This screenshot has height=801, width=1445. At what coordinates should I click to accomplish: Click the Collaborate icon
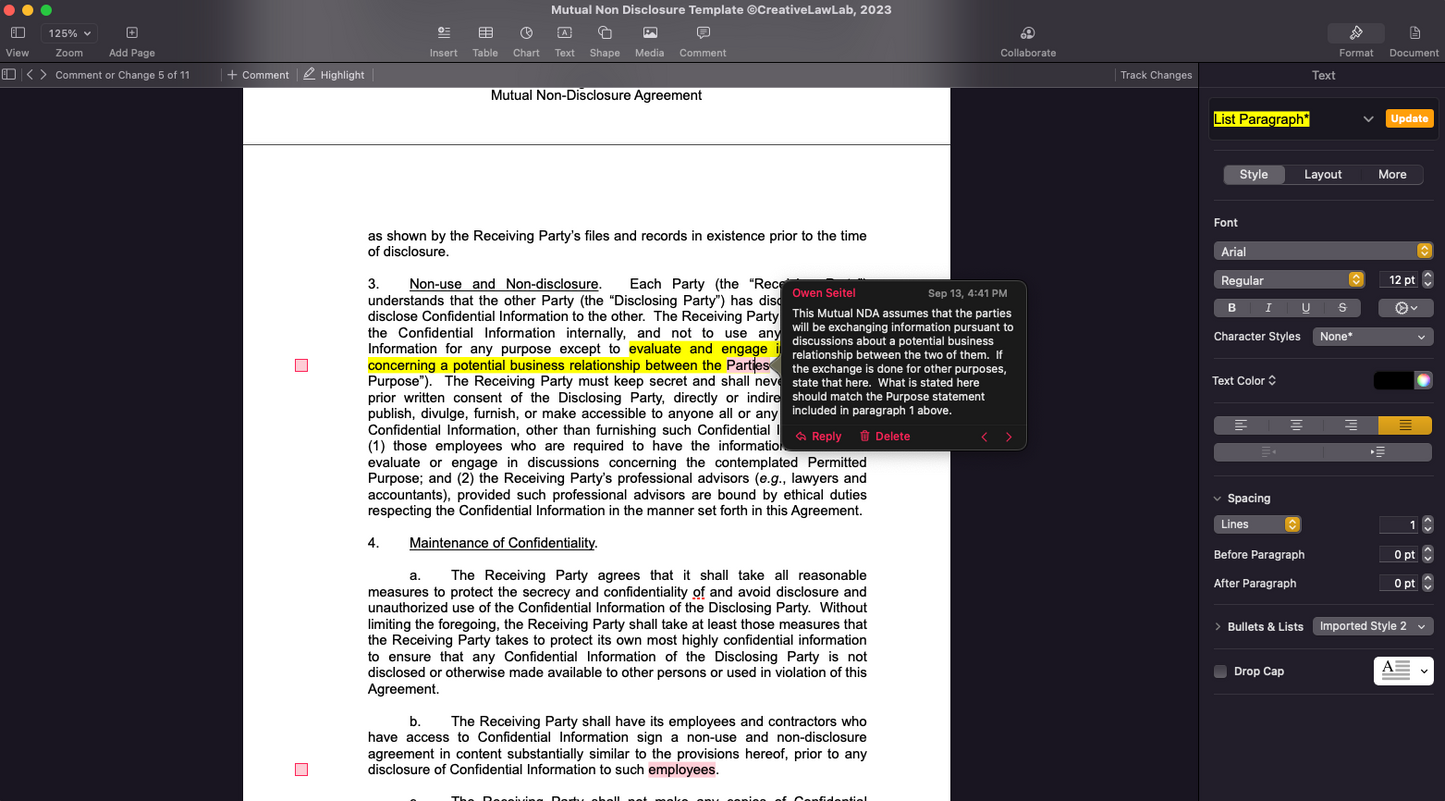tap(1028, 33)
